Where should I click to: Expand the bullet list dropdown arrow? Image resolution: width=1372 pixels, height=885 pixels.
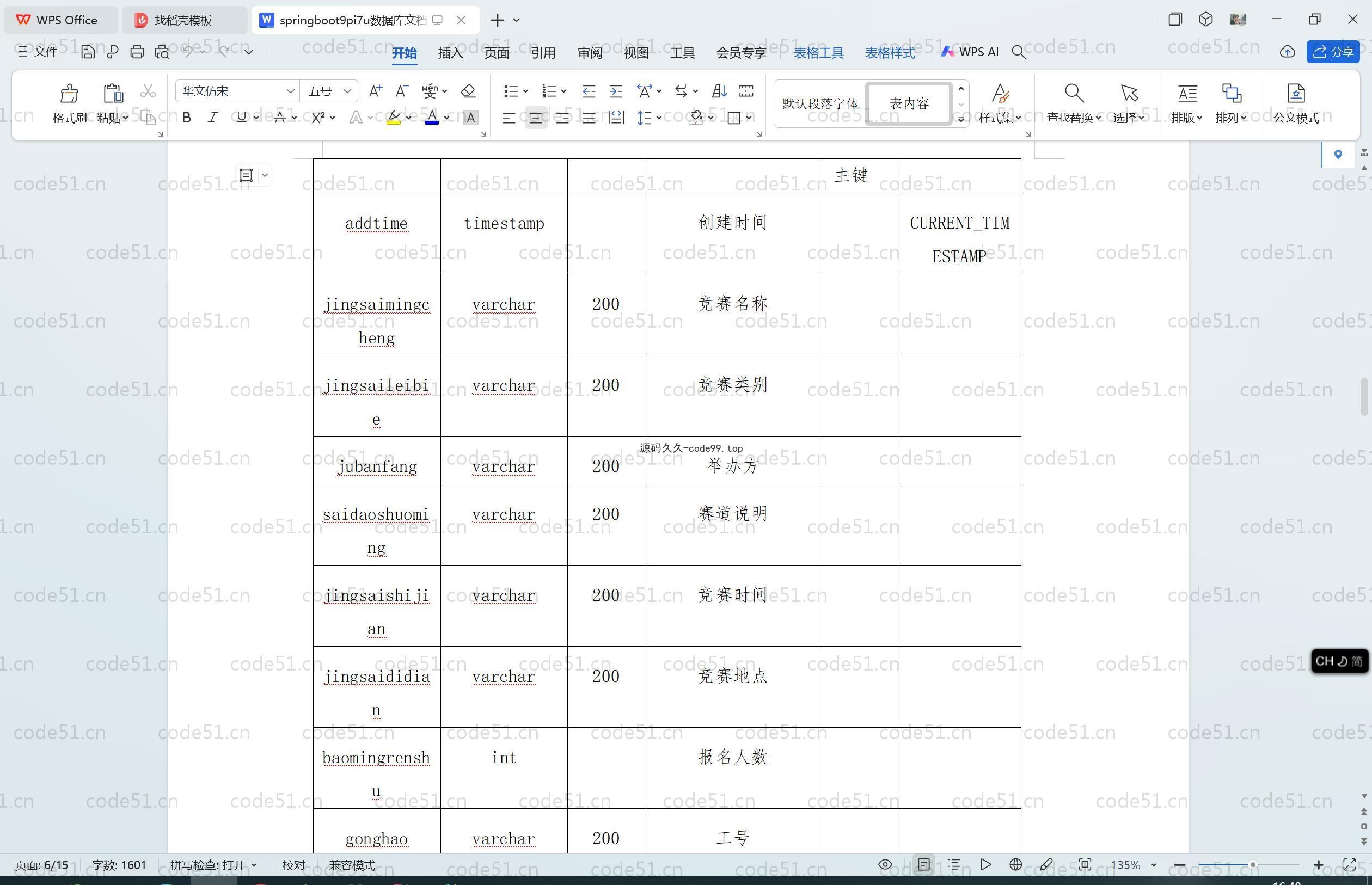click(525, 91)
